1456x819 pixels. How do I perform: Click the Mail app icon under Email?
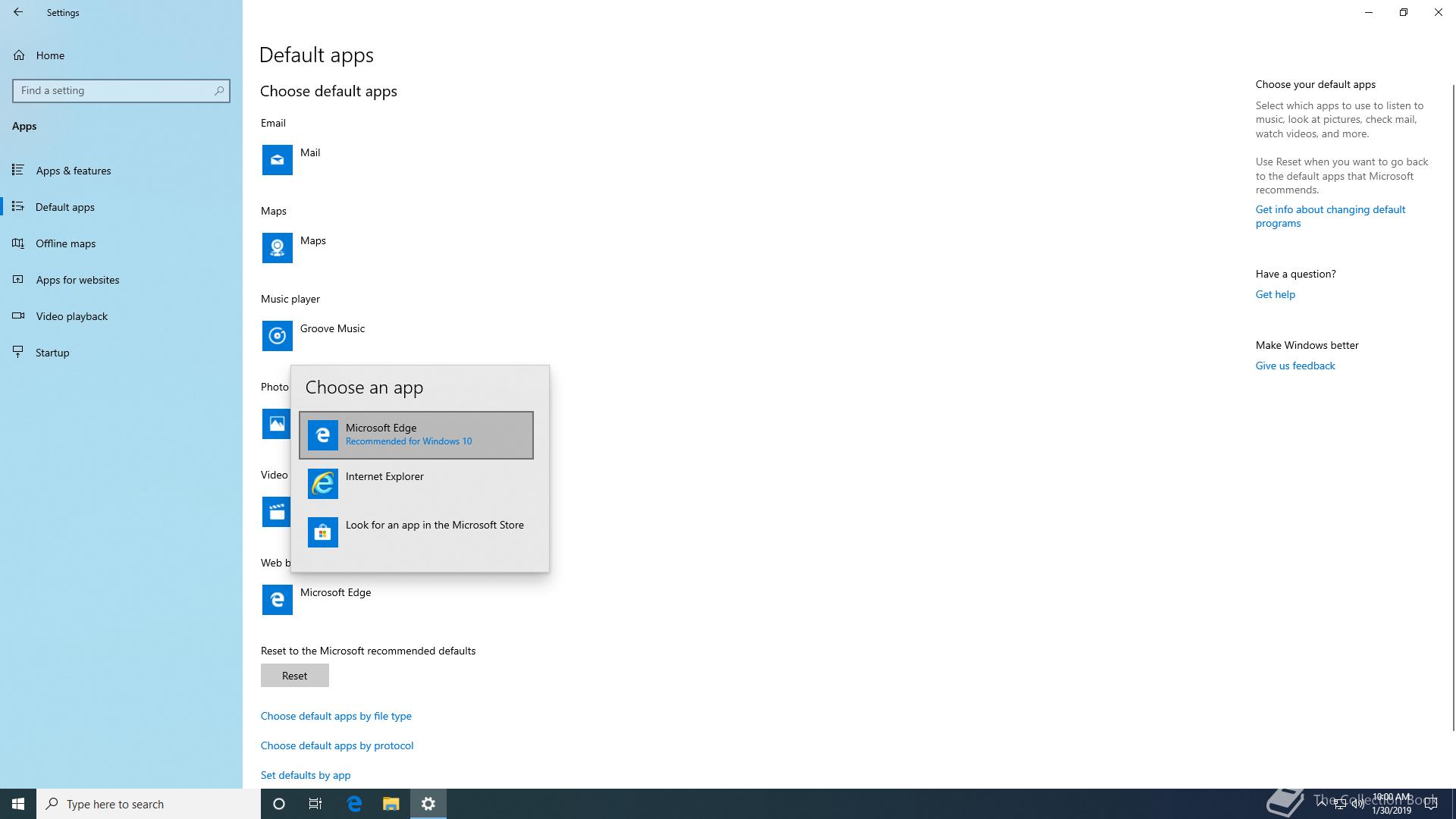pos(278,160)
